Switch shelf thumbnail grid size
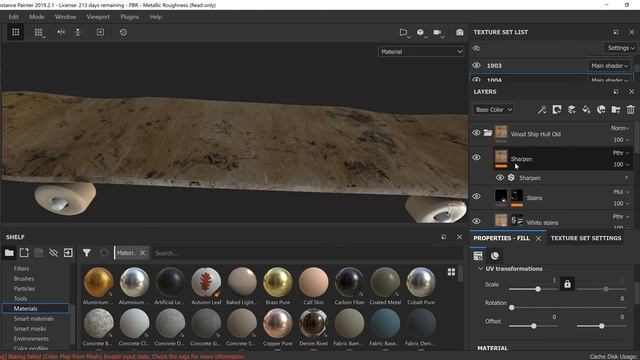The width and height of the screenshot is (640, 360). [451, 272]
